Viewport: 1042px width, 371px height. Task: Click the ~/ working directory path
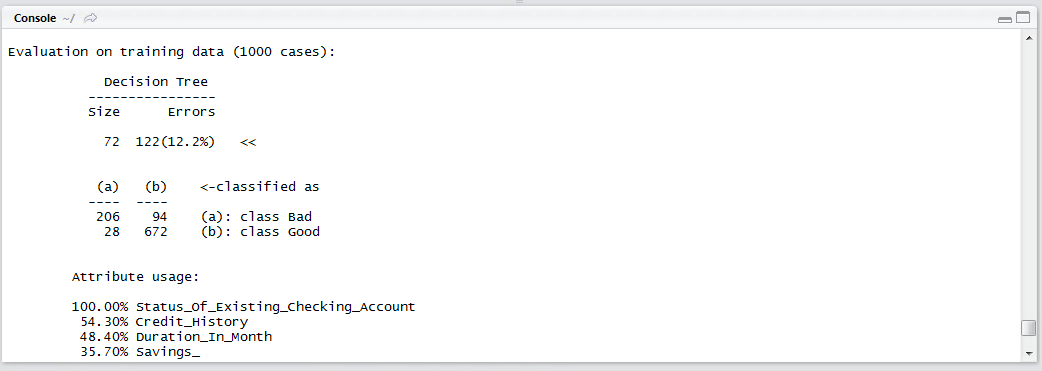68,19
